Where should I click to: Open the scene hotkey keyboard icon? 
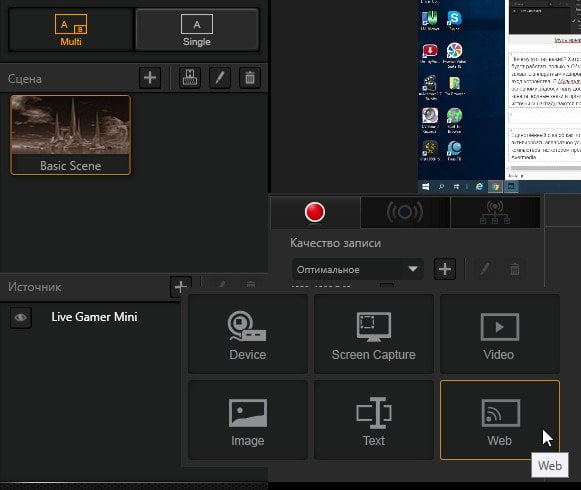point(190,78)
